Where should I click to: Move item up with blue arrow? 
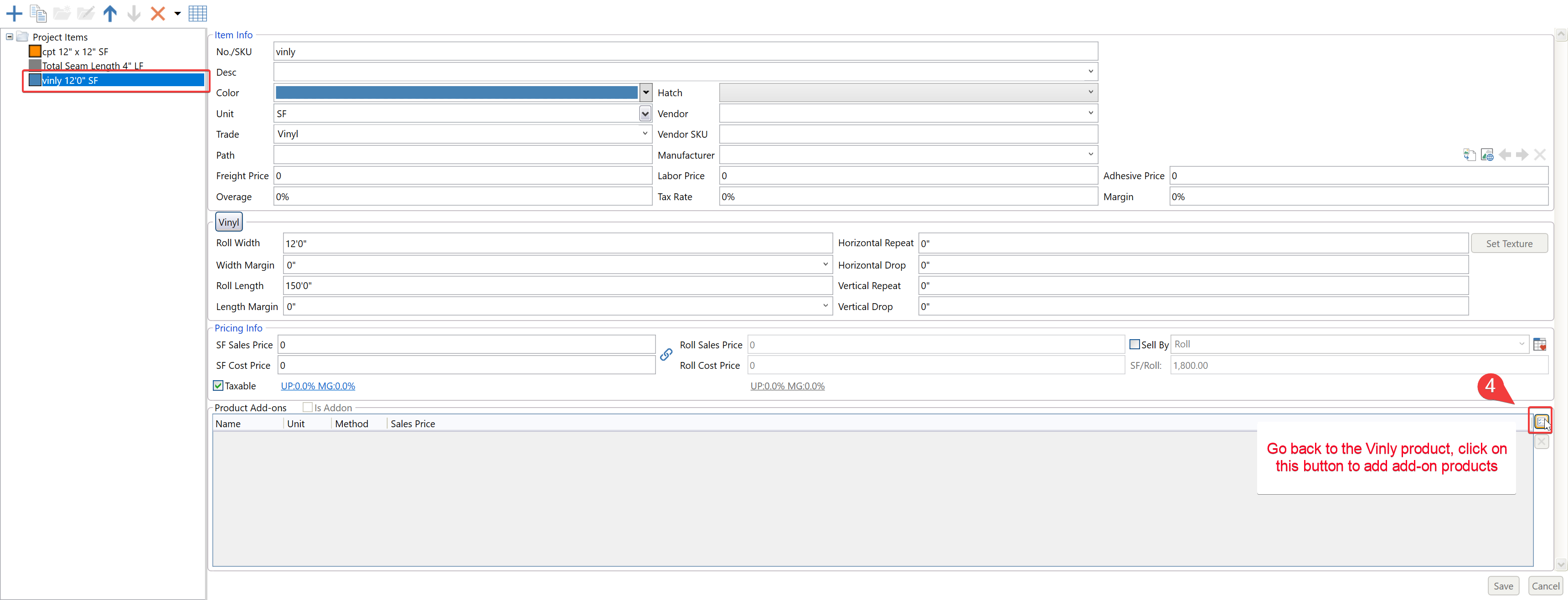pyautogui.click(x=109, y=13)
